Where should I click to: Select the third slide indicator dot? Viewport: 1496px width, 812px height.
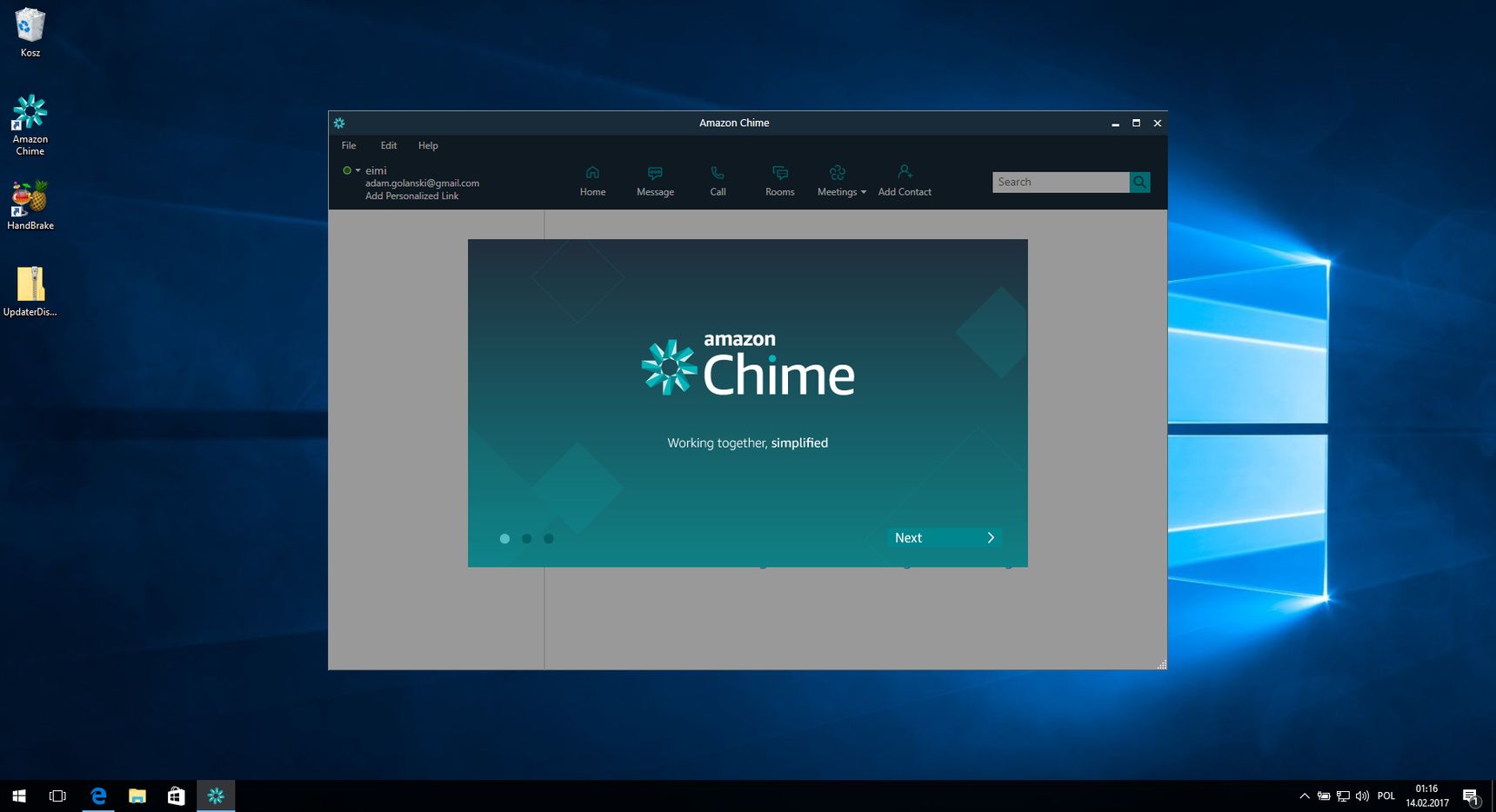549,538
